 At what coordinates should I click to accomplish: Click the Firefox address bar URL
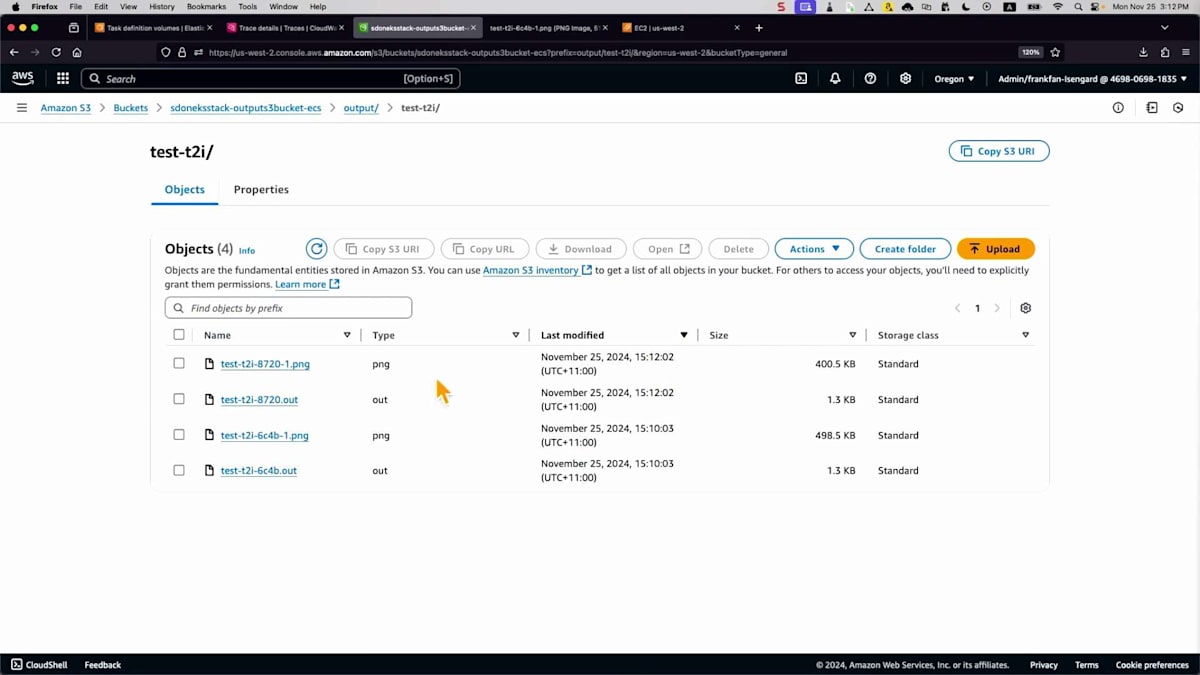click(497, 52)
